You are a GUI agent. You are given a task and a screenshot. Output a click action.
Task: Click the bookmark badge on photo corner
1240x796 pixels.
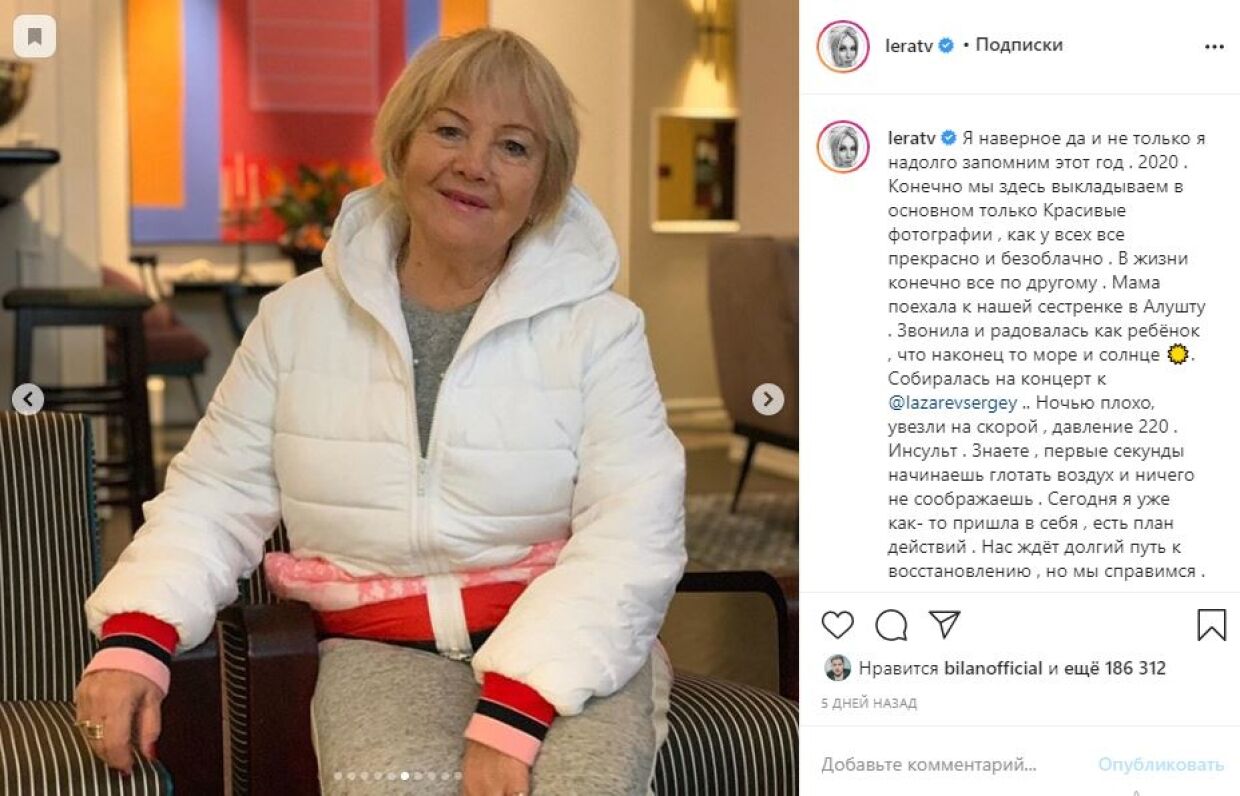[x=34, y=36]
